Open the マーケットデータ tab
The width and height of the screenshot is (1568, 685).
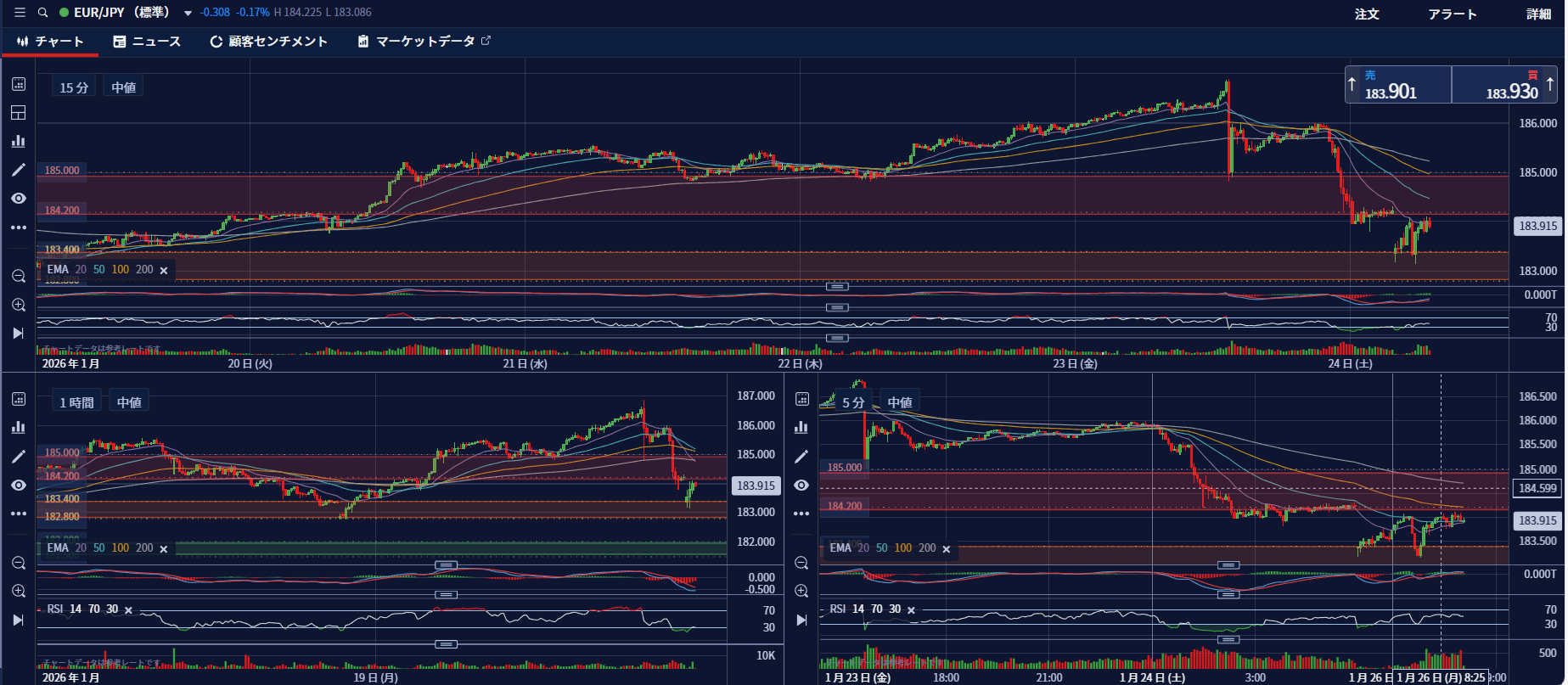coord(424,42)
